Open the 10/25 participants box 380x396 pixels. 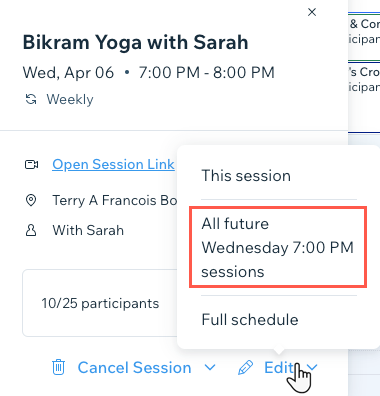pyautogui.click(x=100, y=303)
